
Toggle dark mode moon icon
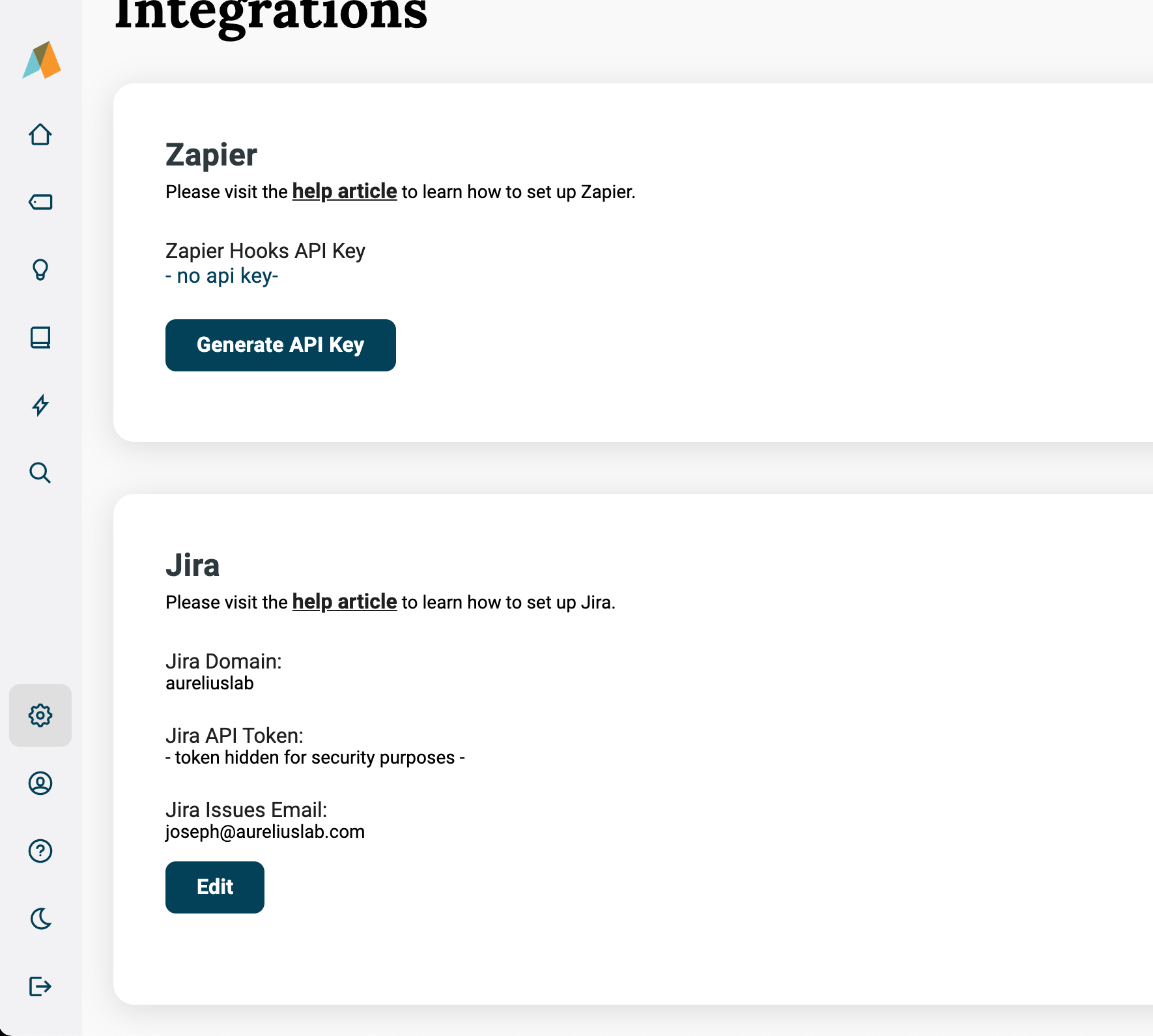[40, 919]
